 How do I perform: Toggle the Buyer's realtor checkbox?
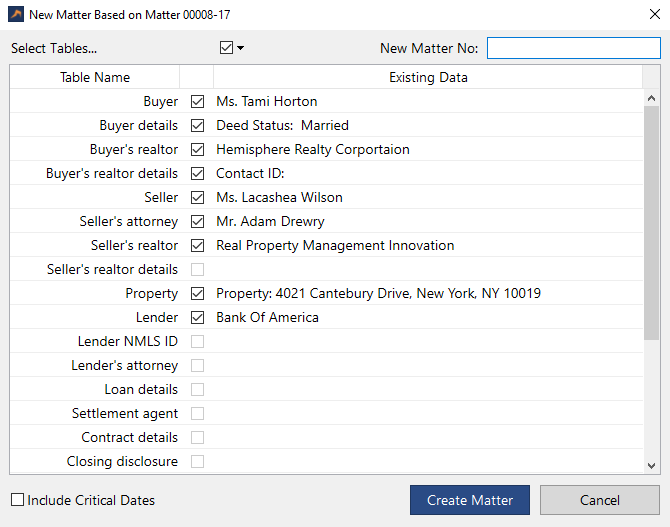pos(197,149)
